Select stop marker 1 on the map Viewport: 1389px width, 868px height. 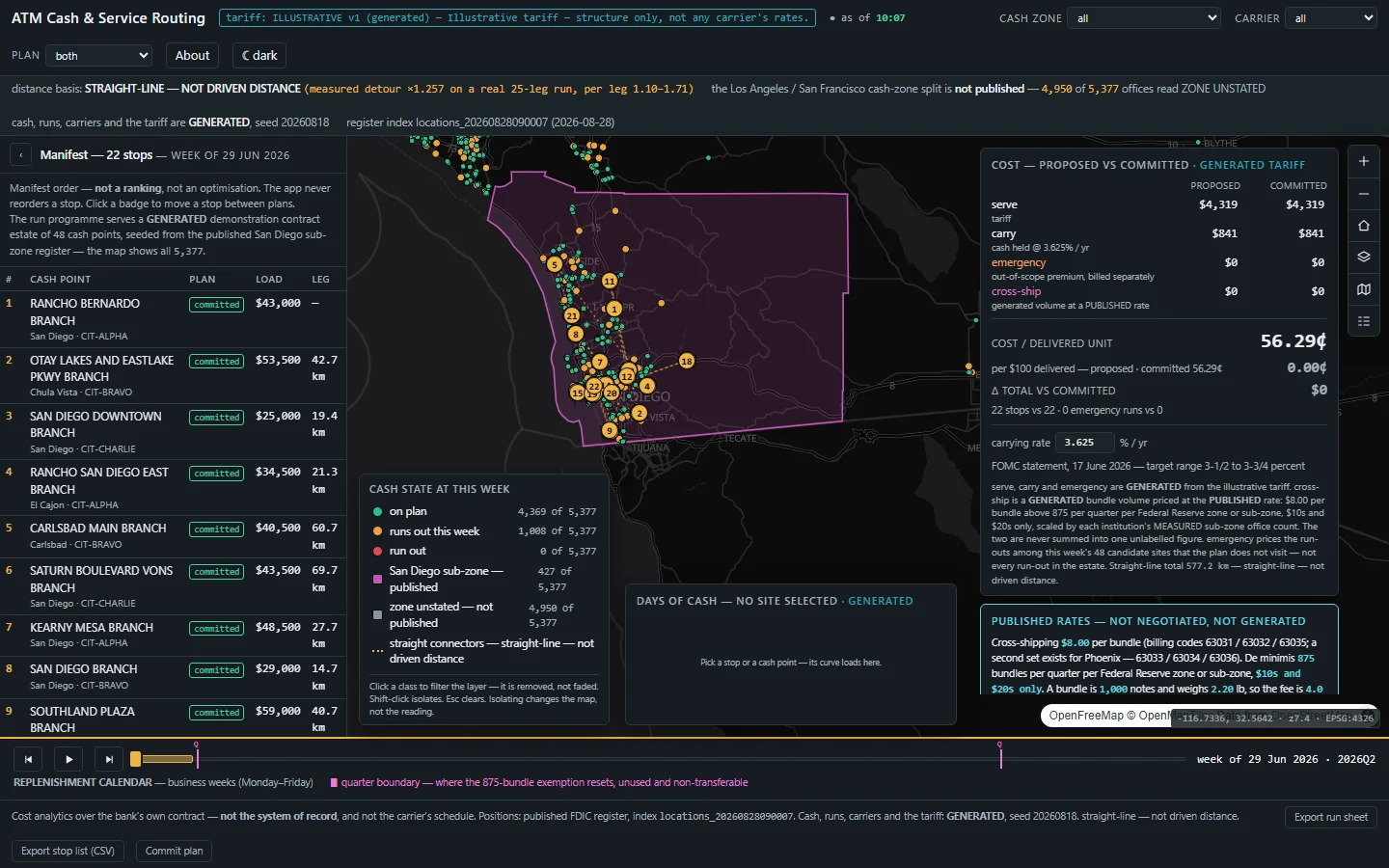614,309
